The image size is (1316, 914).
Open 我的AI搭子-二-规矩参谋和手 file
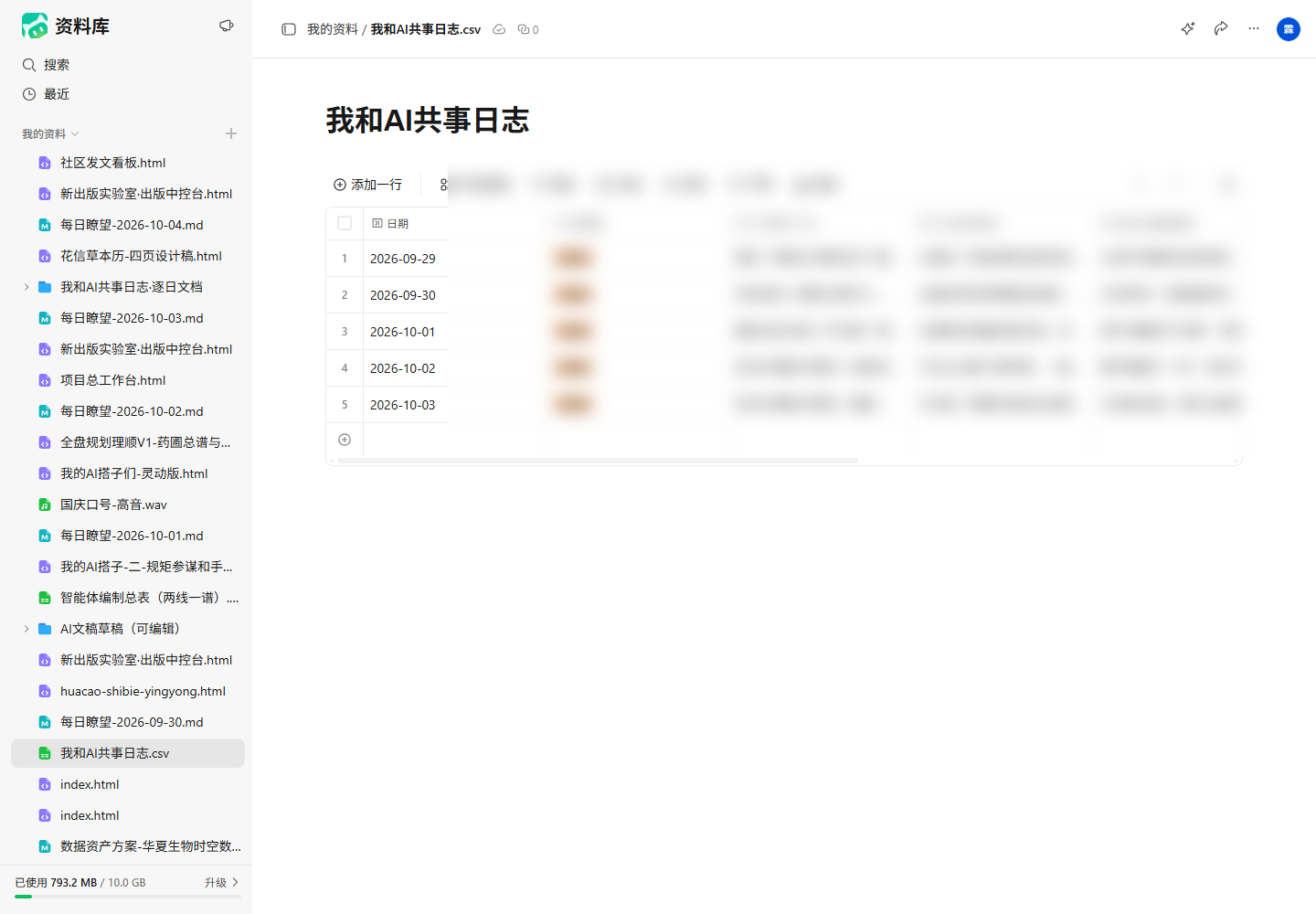pos(128,567)
